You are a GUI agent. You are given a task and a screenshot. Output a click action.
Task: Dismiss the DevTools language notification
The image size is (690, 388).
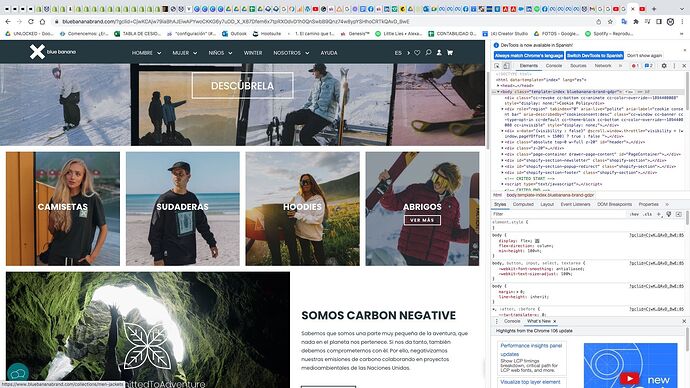pos(685,50)
